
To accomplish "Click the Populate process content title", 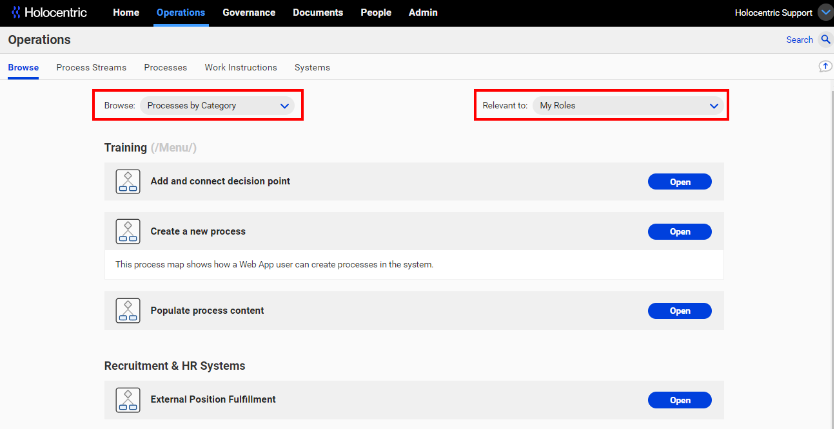I will point(207,311).
